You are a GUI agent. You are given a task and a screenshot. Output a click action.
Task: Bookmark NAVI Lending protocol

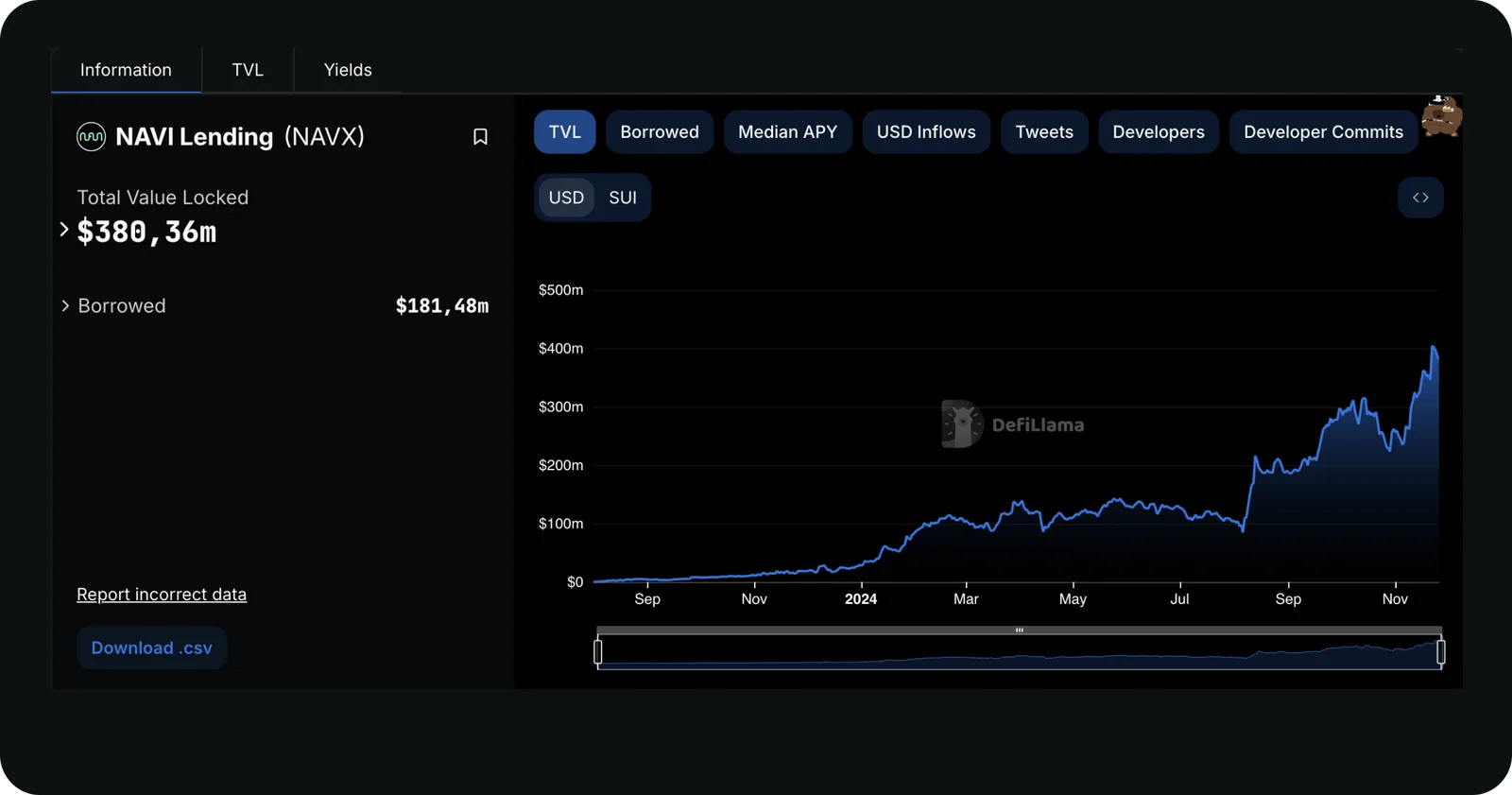480,137
